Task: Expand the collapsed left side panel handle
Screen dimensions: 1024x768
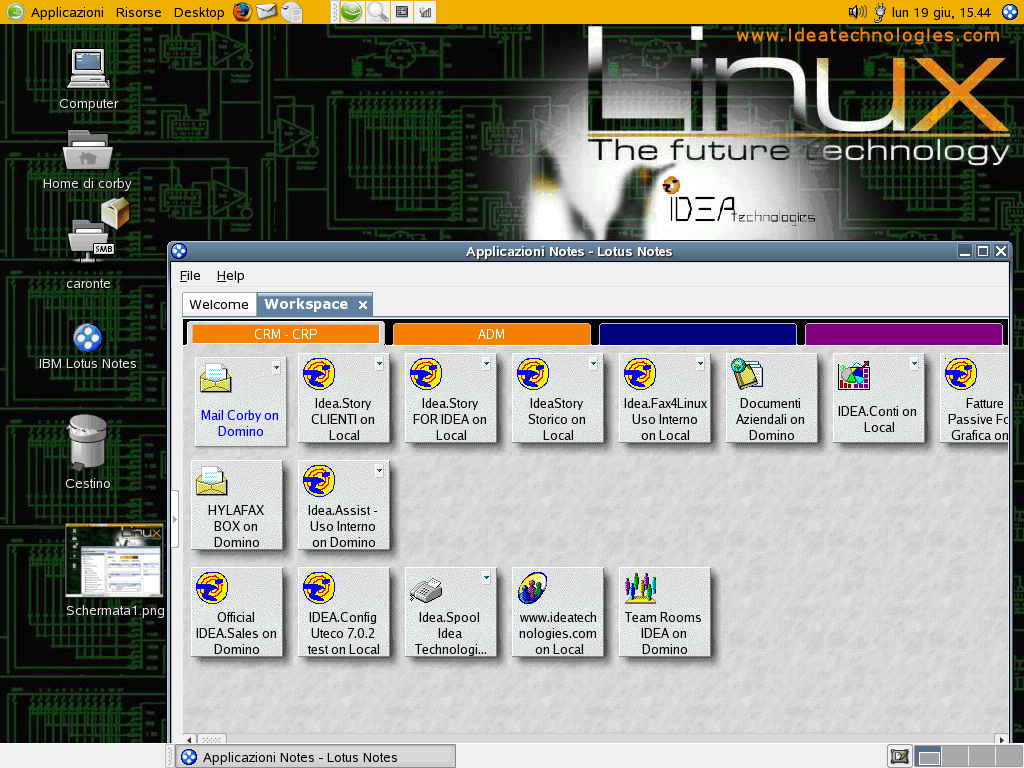Action: pyautogui.click(x=174, y=519)
